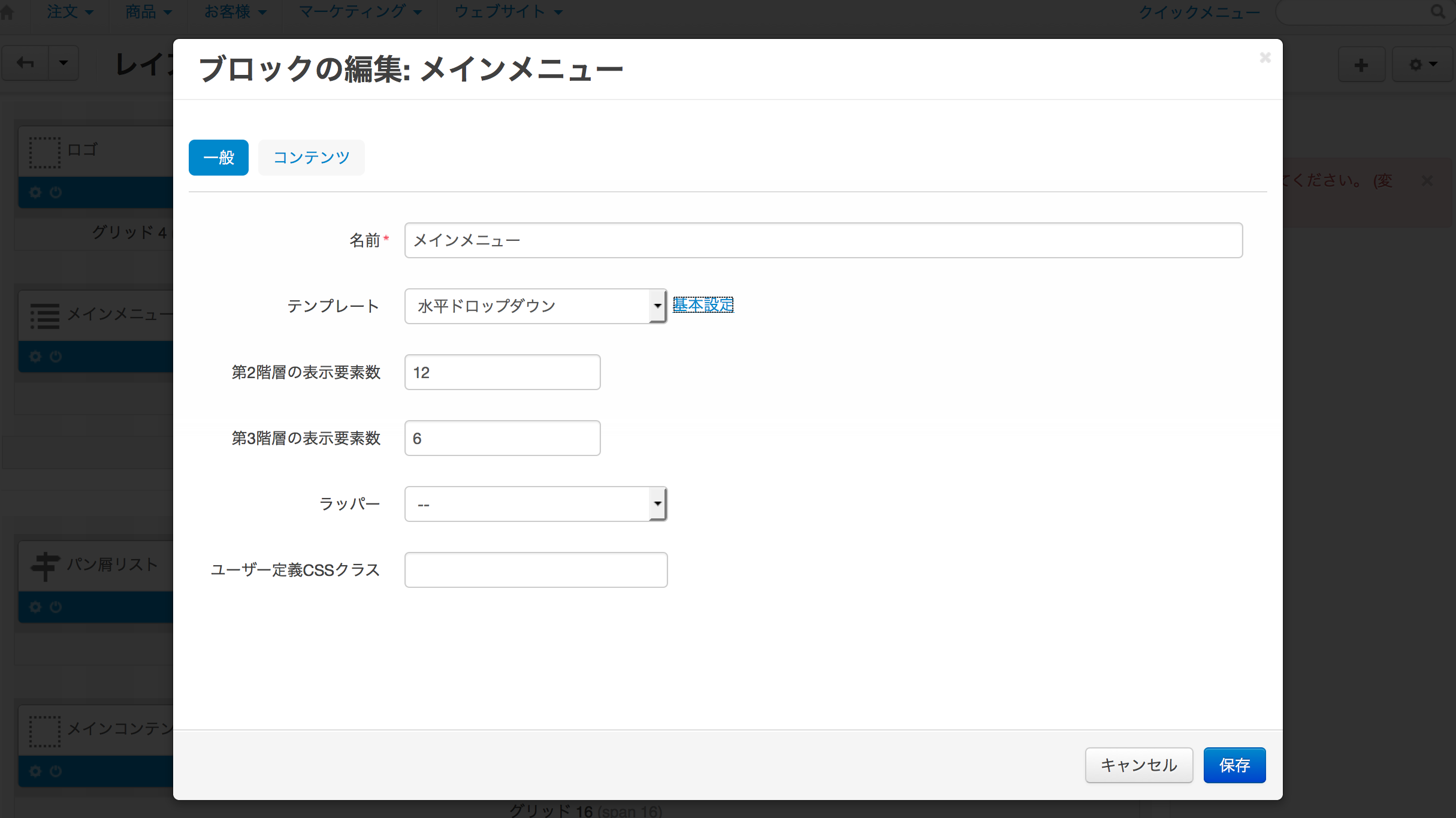This screenshot has width=1456, height=818.
Task: Click the メインメニュー block list icon
Action: 45,316
